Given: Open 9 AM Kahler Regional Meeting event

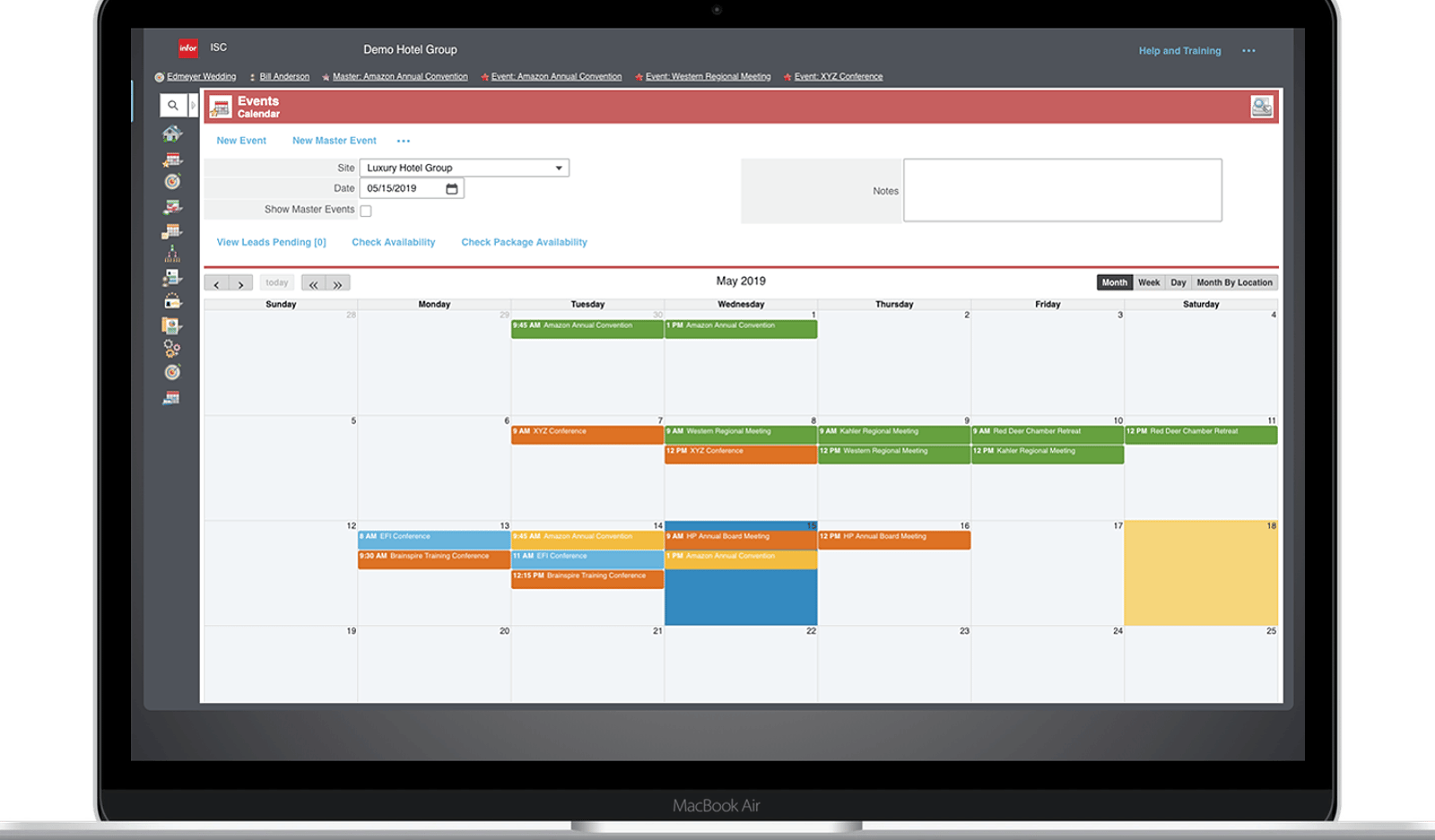Looking at the screenshot, I should click(894, 435).
